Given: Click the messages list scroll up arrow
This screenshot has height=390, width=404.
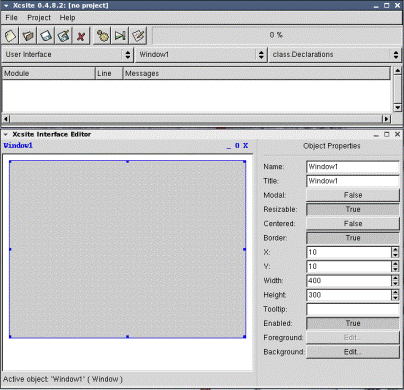Looking at the screenshot, I should point(397,71).
